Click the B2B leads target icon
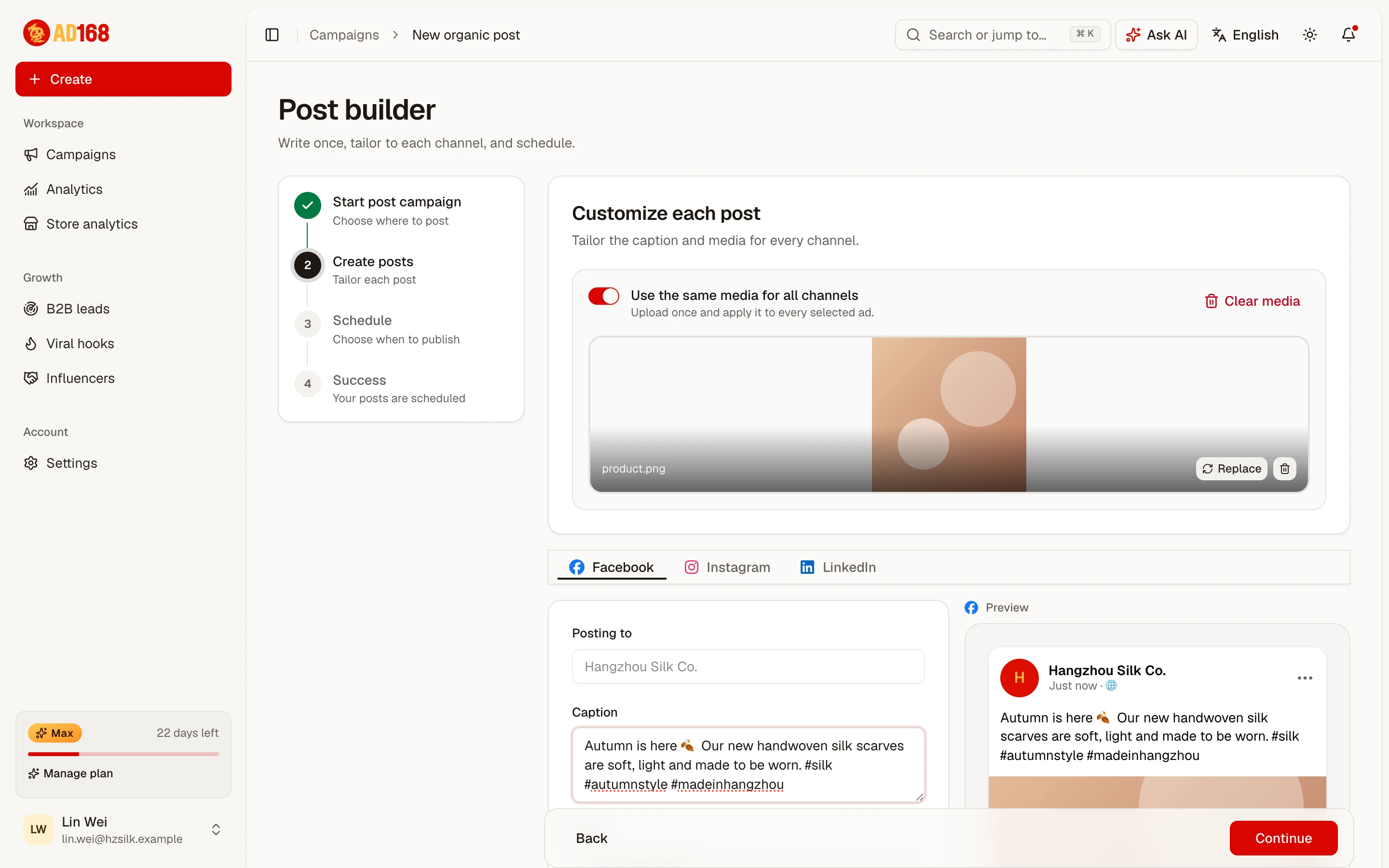This screenshot has height=868, width=1389. [x=31, y=309]
